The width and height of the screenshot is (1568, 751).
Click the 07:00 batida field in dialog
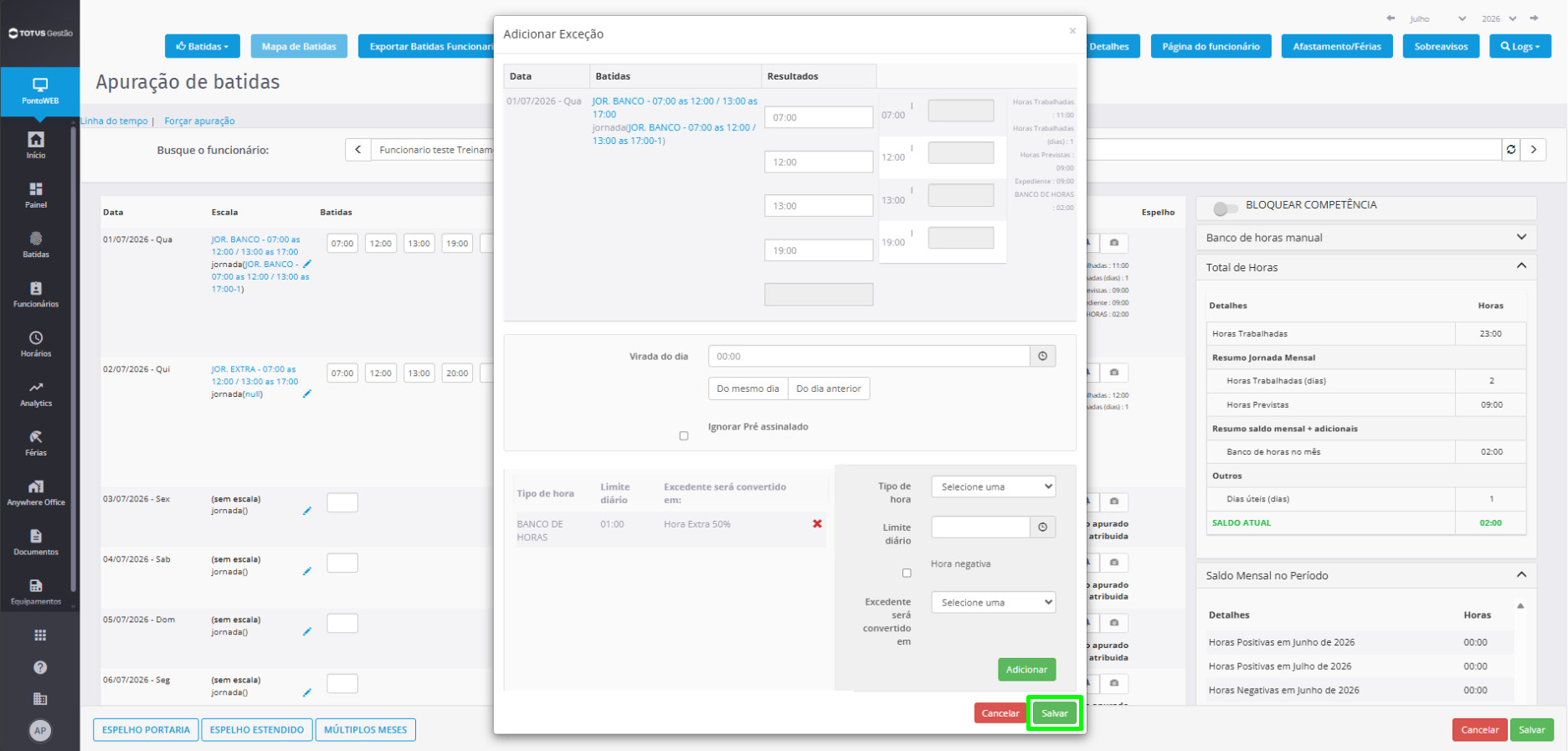tap(819, 117)
